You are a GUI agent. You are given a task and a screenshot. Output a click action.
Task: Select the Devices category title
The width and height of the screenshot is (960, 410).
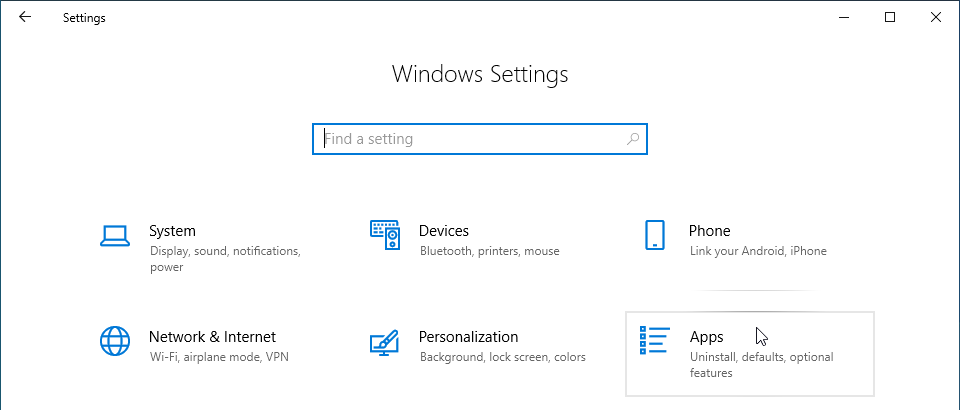pyautogui.click(x=443, y=231)
